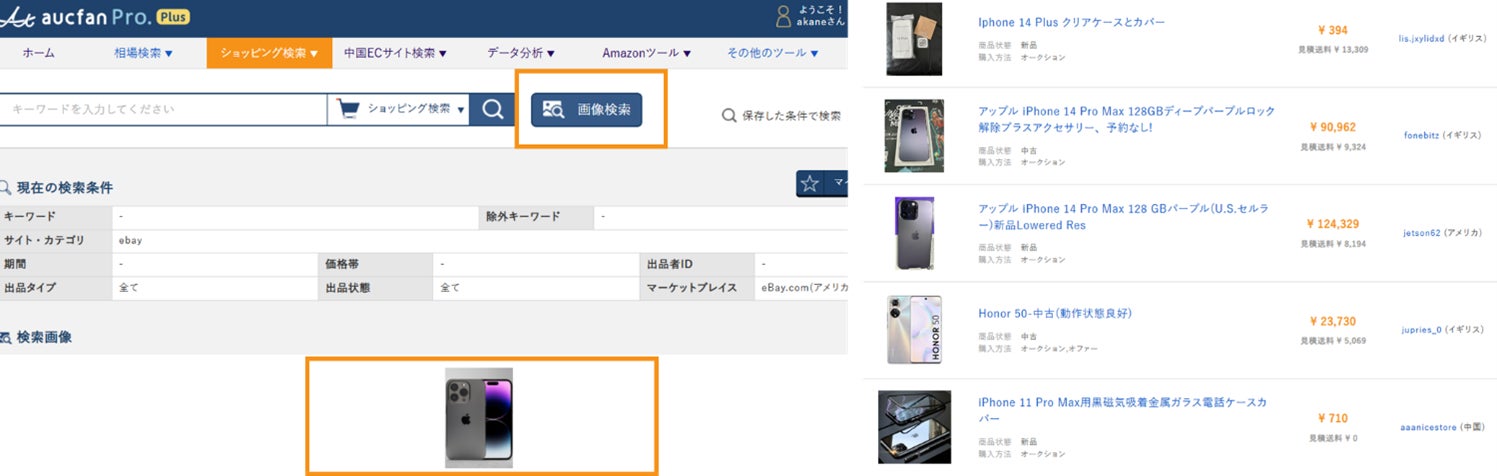This screenshot has height=476, width=1497.
Task: Open the Honor 50-中古 listing
Action: click(x=1055, y=313)
